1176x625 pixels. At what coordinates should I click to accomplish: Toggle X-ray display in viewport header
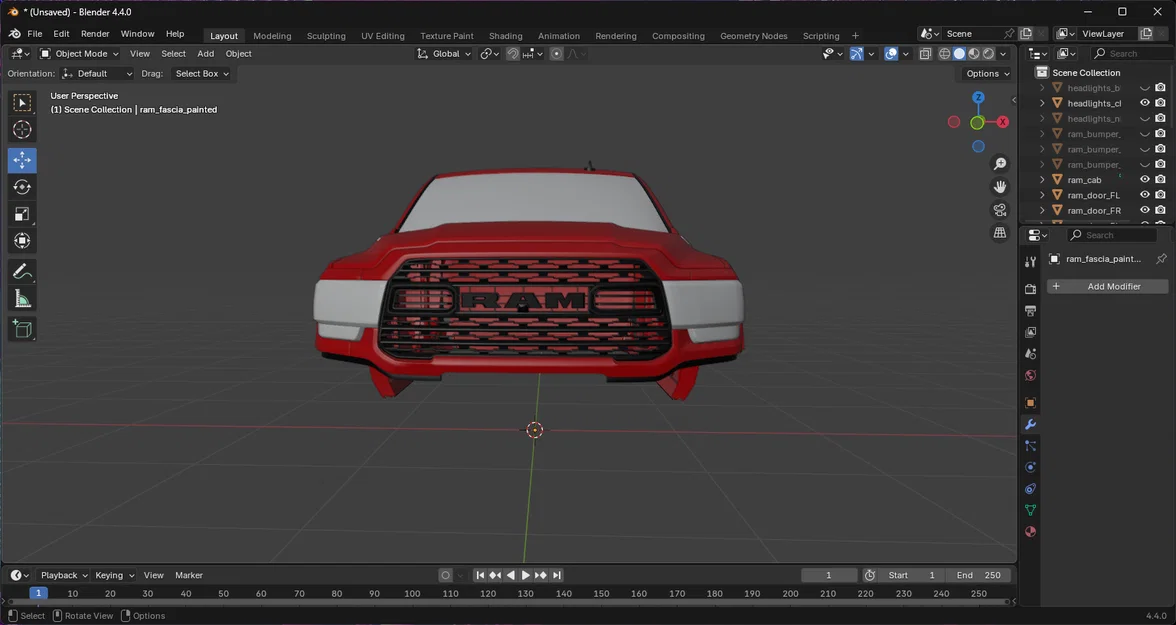[x=926, y=54]
